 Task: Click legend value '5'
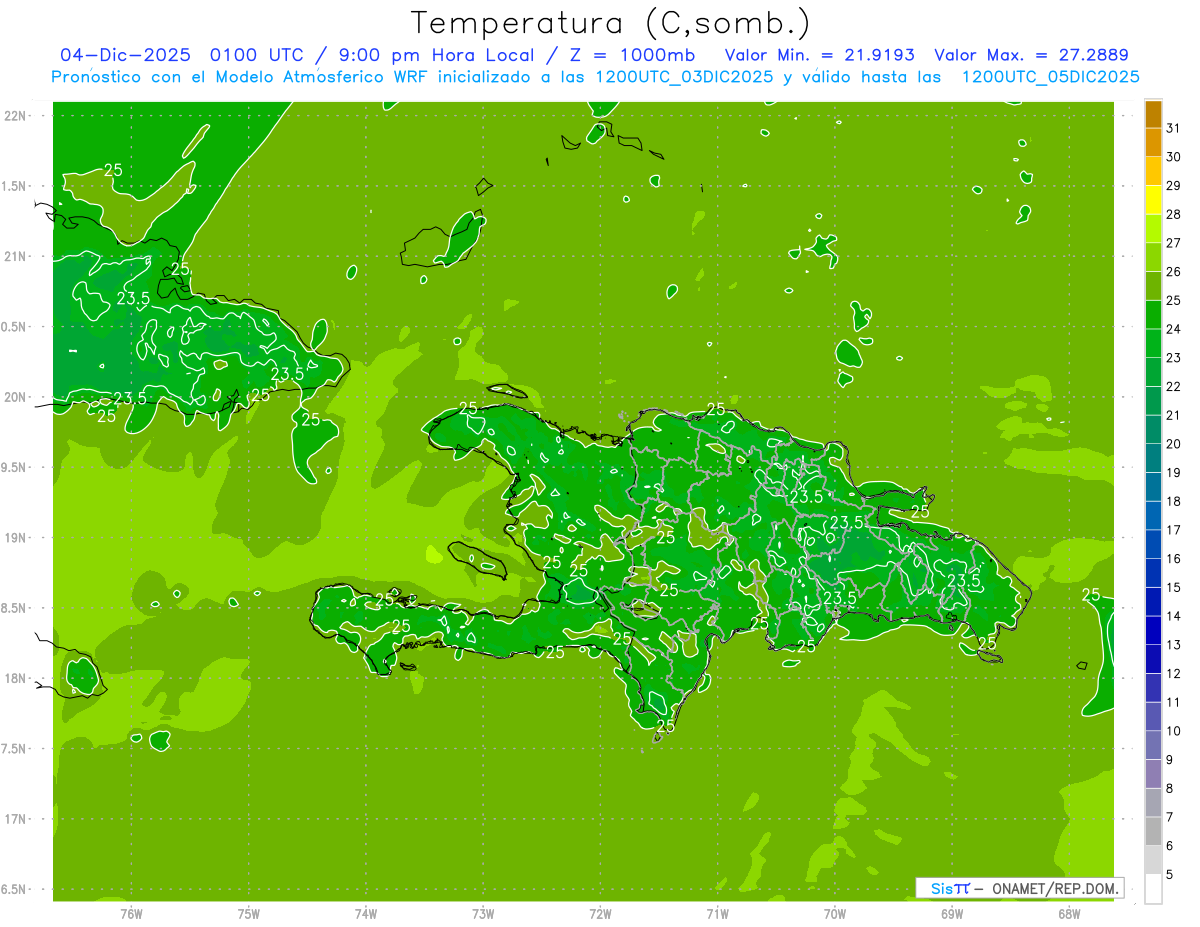tap(1170, 874)
